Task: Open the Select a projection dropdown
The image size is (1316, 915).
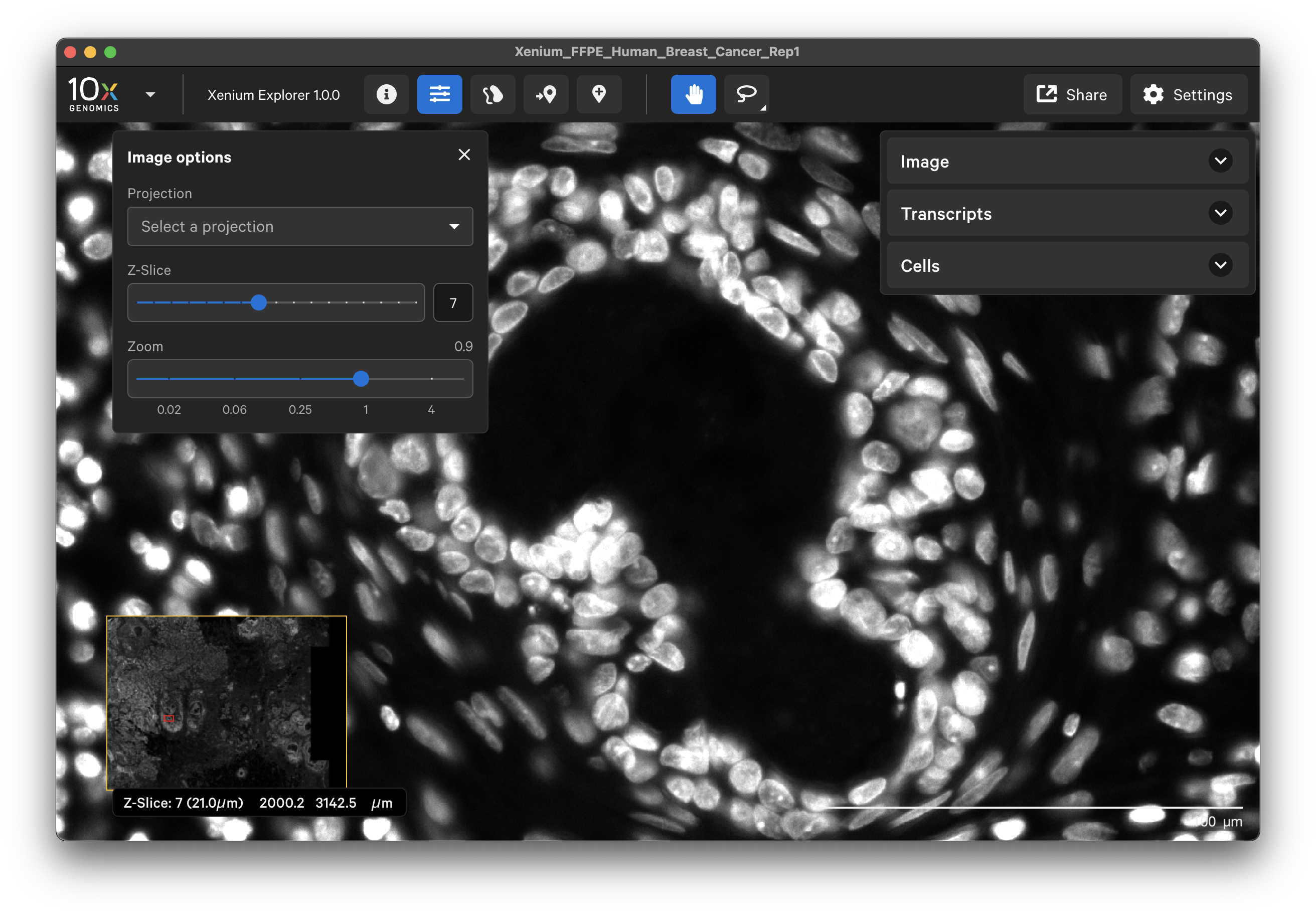Action: (x=300, y=226)
